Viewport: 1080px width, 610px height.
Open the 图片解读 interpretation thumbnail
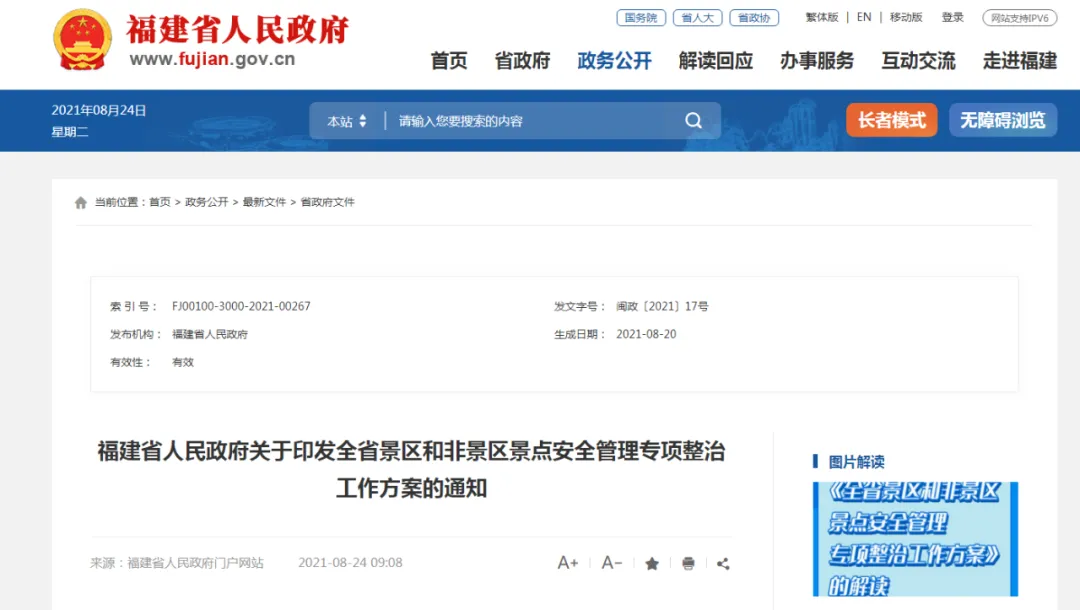pyautogui.click(x=915, y=539)
